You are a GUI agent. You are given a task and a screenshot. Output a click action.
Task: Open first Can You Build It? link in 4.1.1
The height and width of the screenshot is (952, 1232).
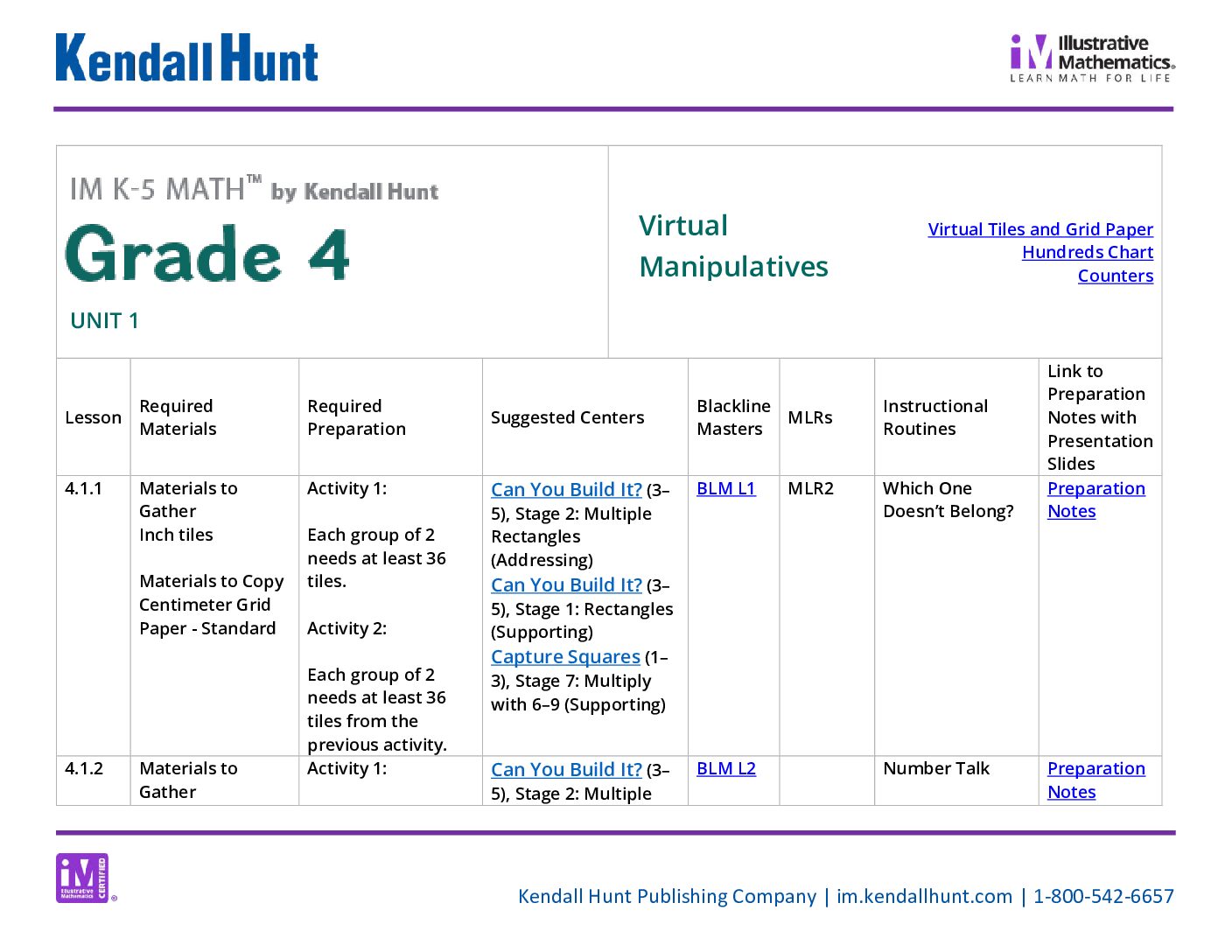coord(566,489)
